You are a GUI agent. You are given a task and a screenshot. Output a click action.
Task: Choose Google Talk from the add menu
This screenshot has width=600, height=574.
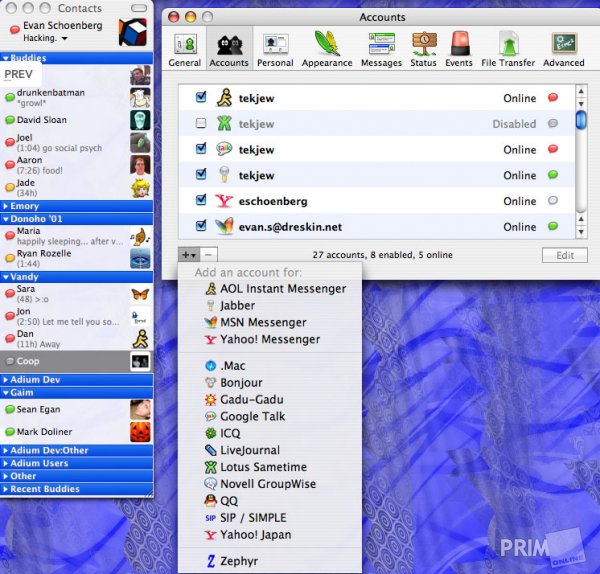click(270, 416)
